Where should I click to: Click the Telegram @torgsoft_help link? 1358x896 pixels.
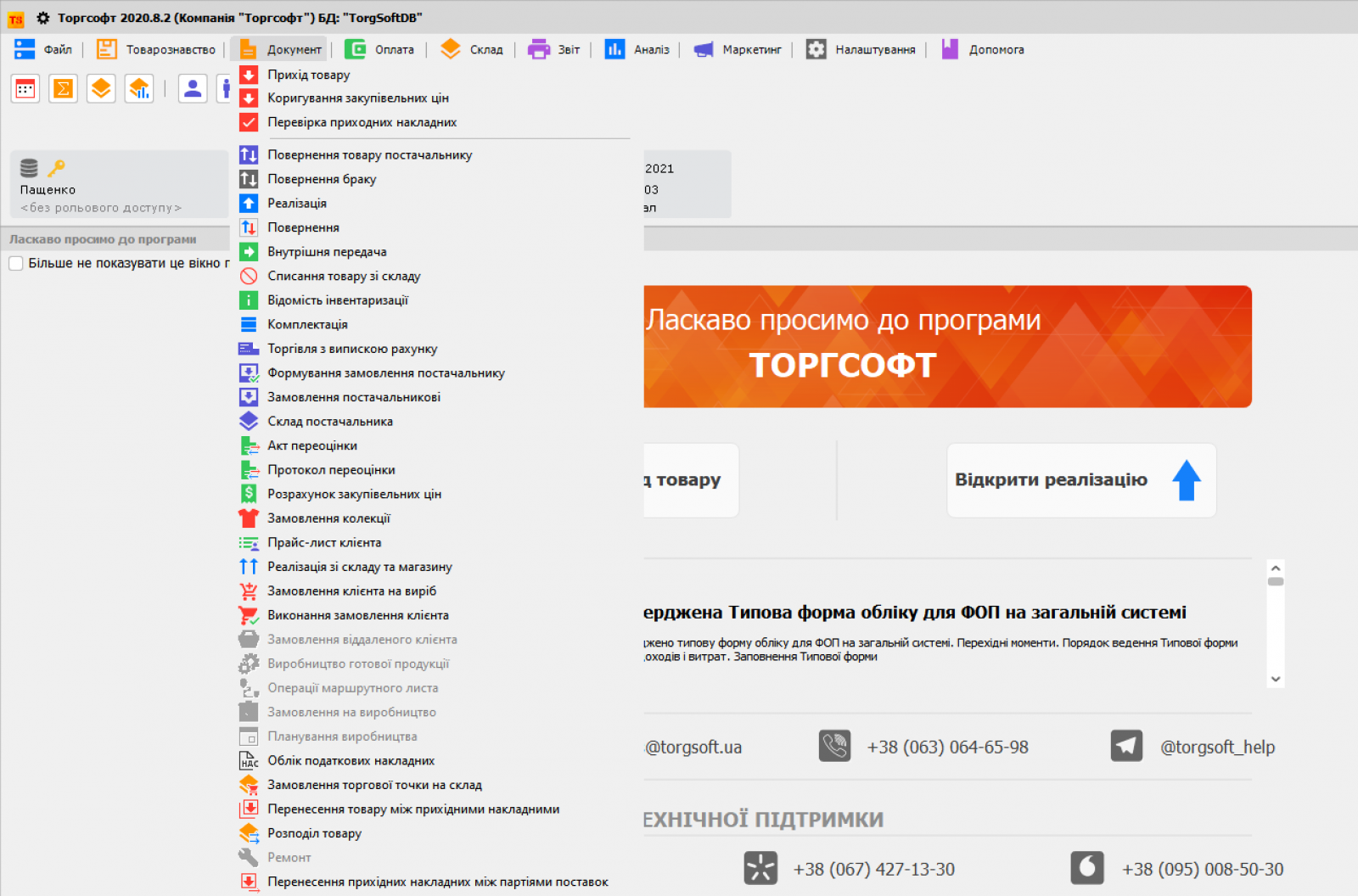tap(1217, 747)
